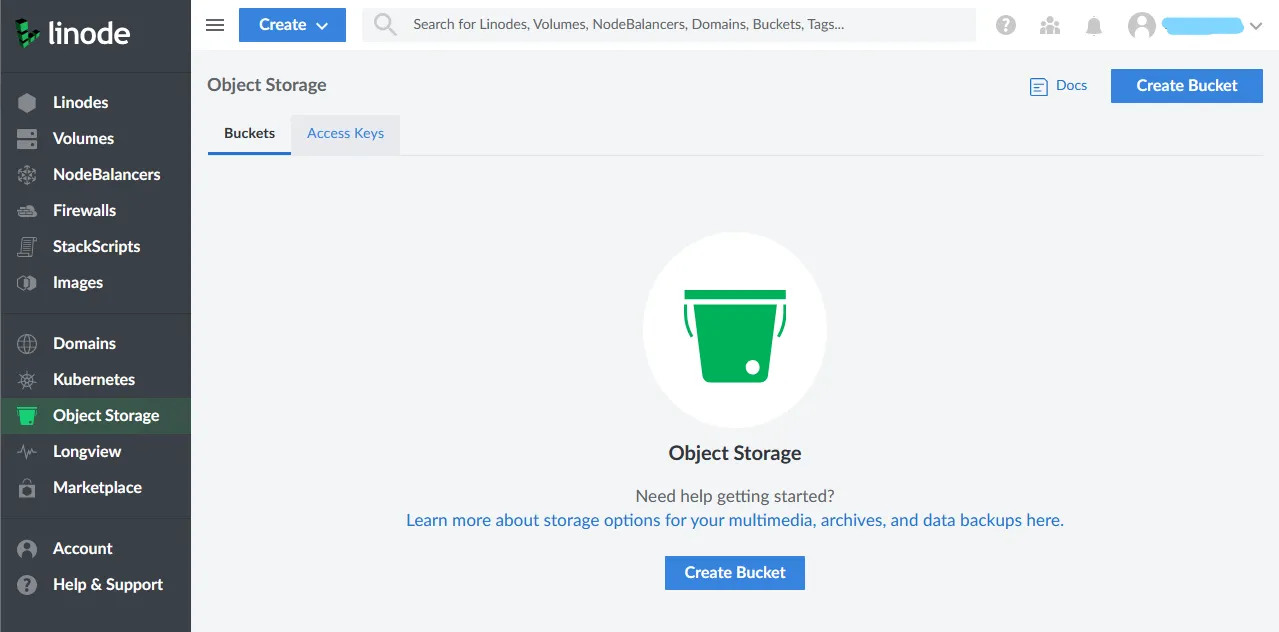The height and width of the screenshot is (632, 1279).
Task: Click the Create Bucket button below the help text
Action: (x=735, y=572)
